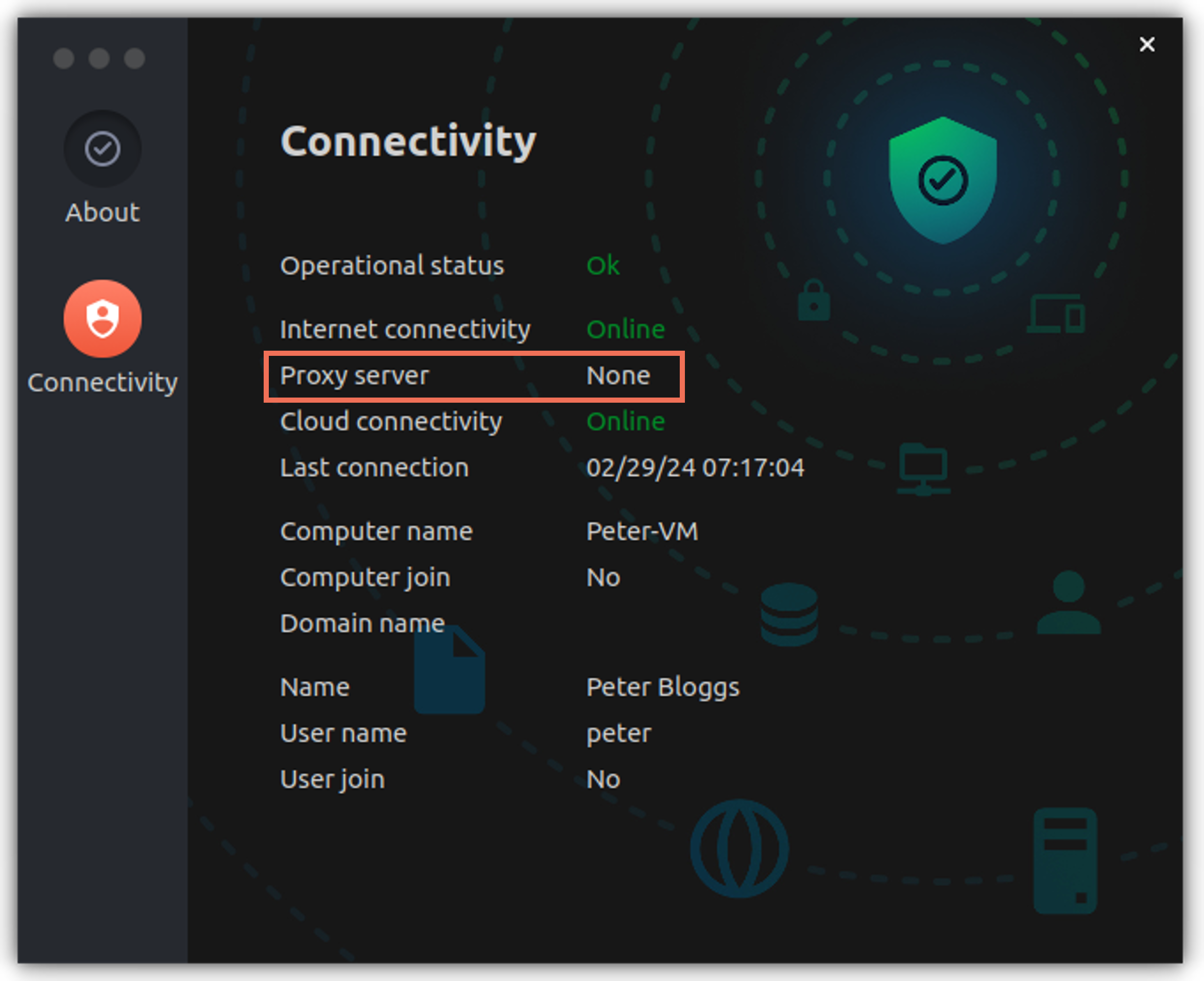1204x981 pixels.
Task: Click the Last connection timestamp
Action: [x=696, y=468]
